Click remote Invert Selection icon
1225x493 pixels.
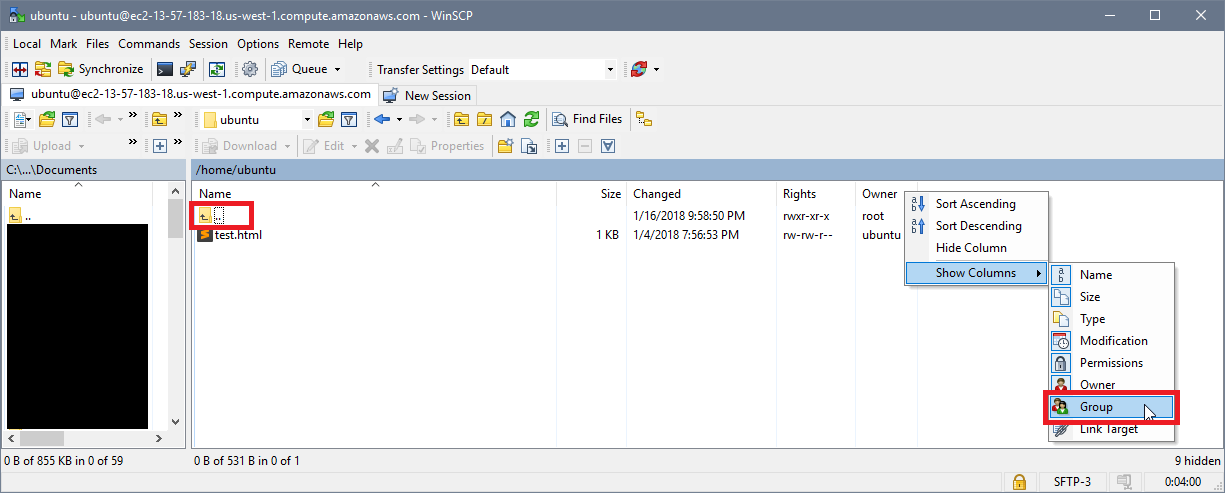607,146
